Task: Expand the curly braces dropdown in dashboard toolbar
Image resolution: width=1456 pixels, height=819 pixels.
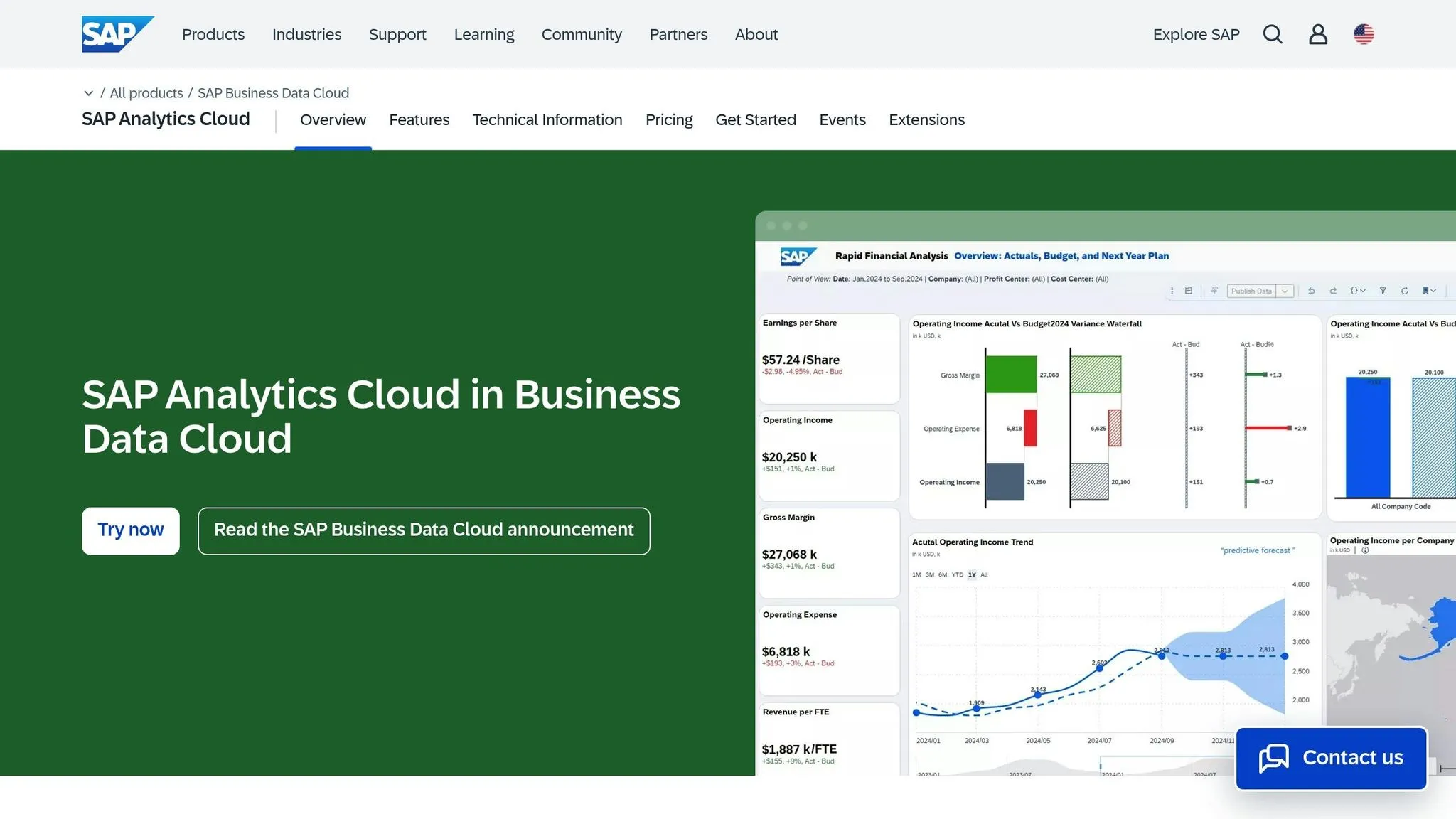Action: click(1358, 291)
